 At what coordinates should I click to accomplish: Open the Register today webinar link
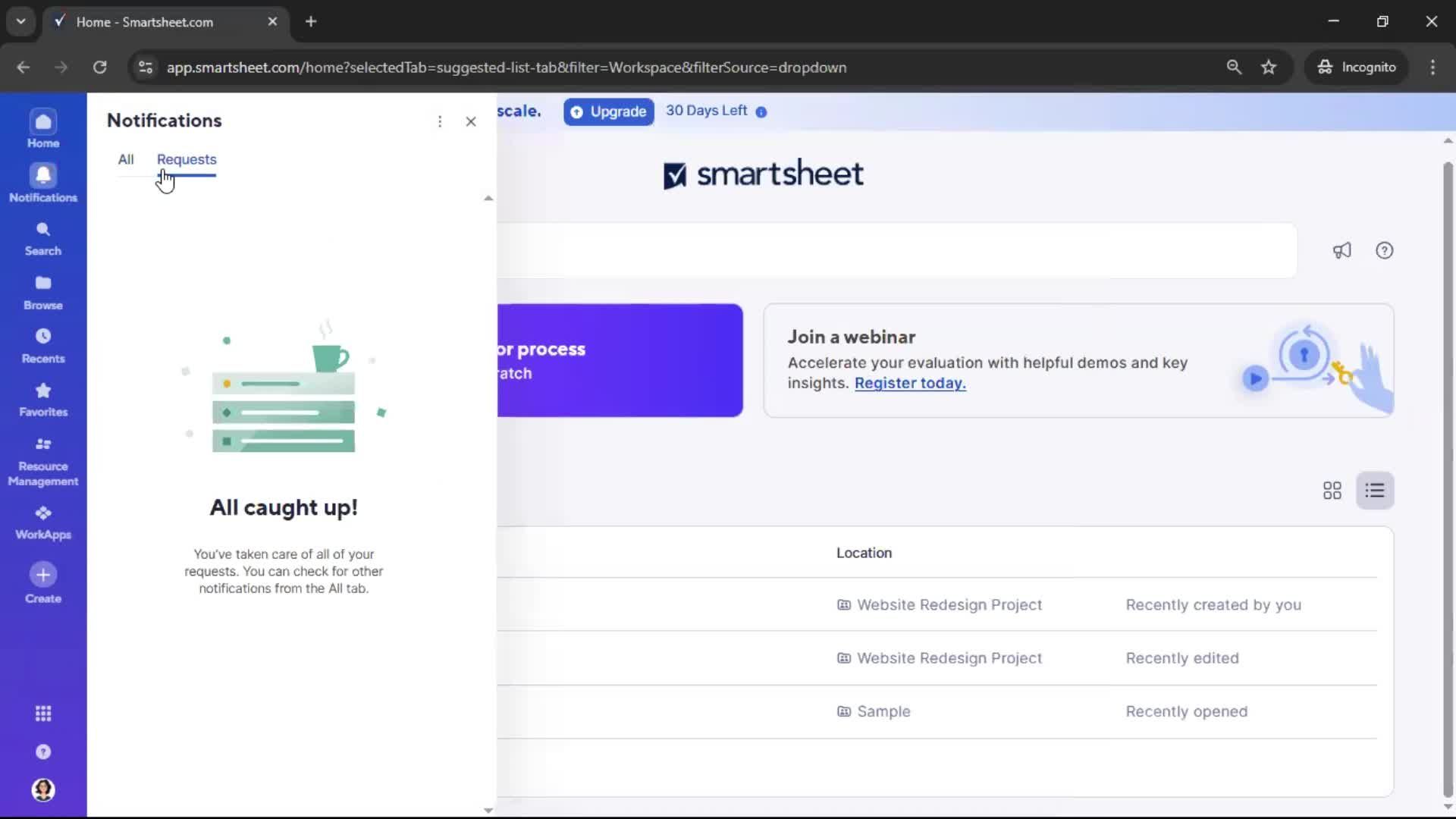coord(909,384)
